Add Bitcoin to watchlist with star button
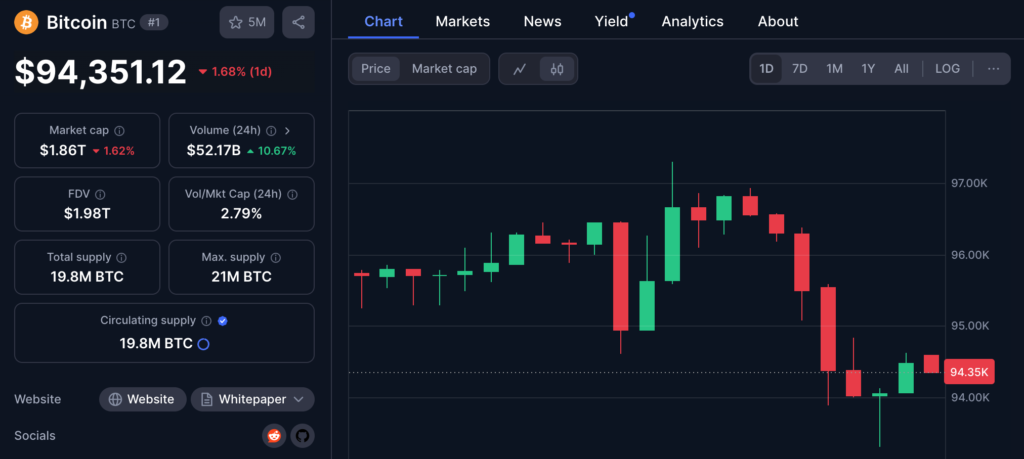Image resolution: width=1024 pixels, height=459 pixels. point(246,22)
